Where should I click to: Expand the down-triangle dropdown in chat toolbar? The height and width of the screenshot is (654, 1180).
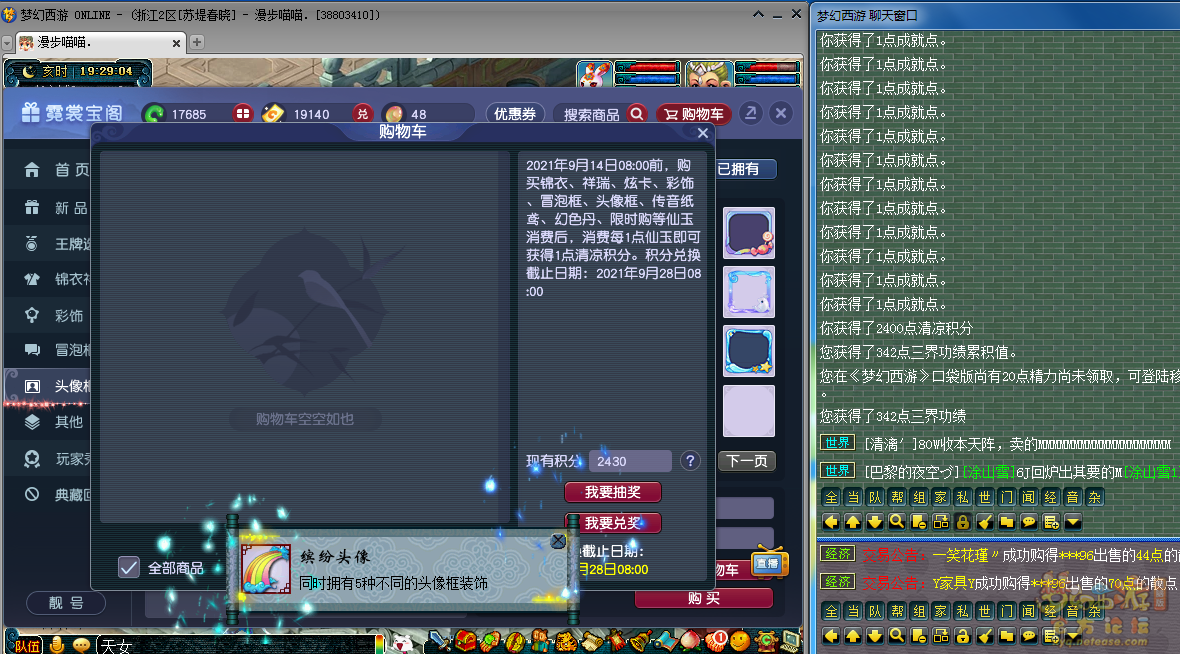pos(1072,521)
